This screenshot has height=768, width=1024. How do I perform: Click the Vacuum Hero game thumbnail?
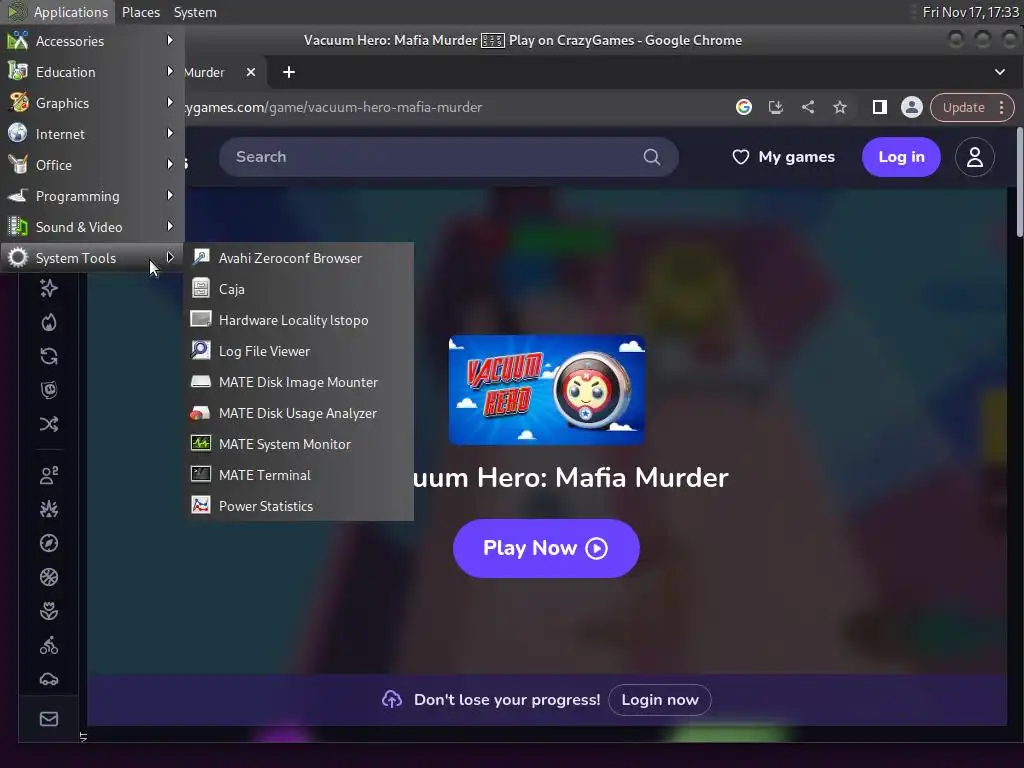(547, 390)
